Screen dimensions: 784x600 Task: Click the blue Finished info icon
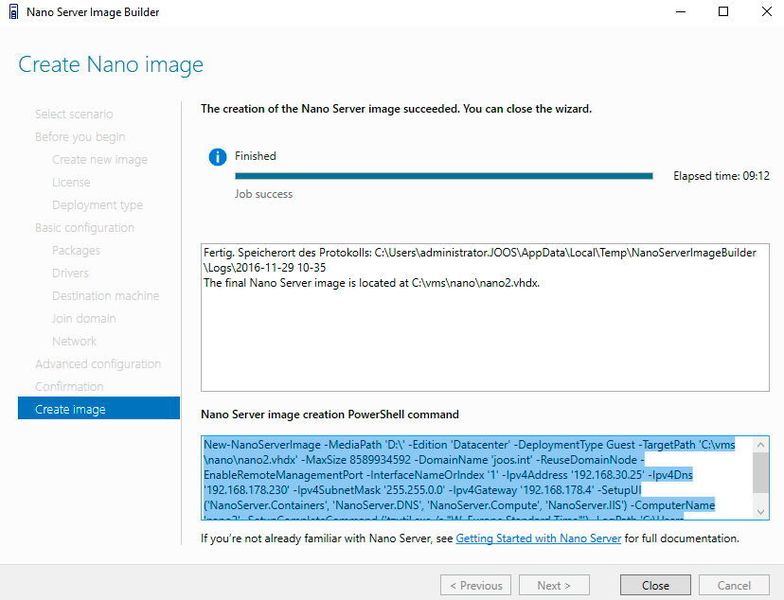tap(218, 157)
